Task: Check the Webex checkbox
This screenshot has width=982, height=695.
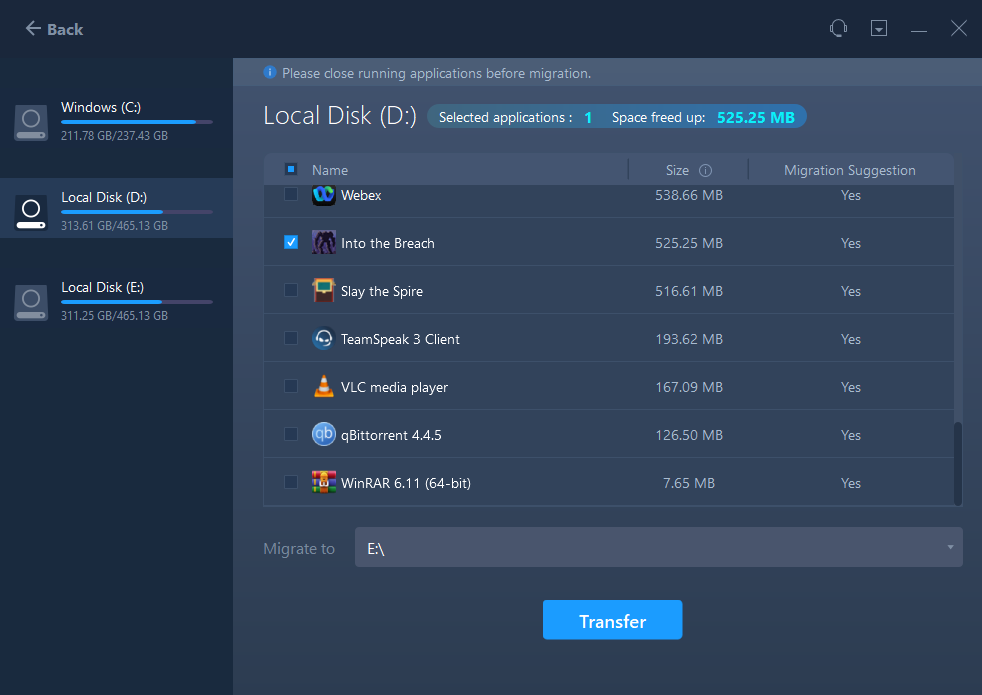Action: point(291,194)
